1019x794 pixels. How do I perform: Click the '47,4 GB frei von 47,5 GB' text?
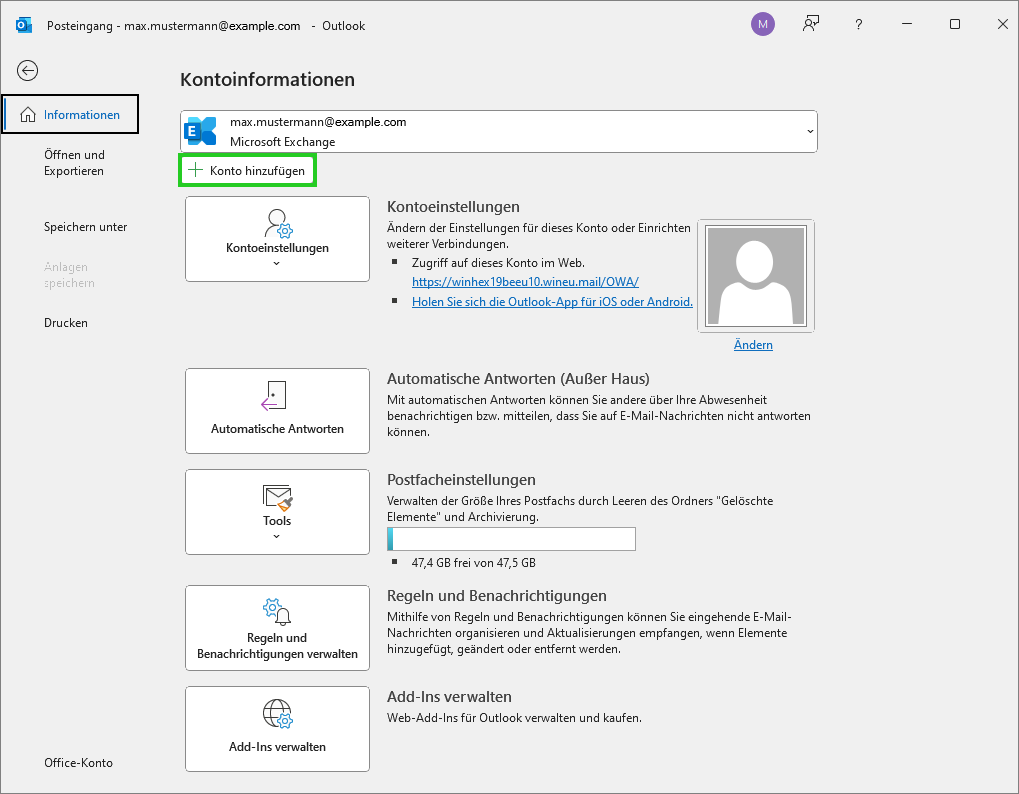click(474, 563)
